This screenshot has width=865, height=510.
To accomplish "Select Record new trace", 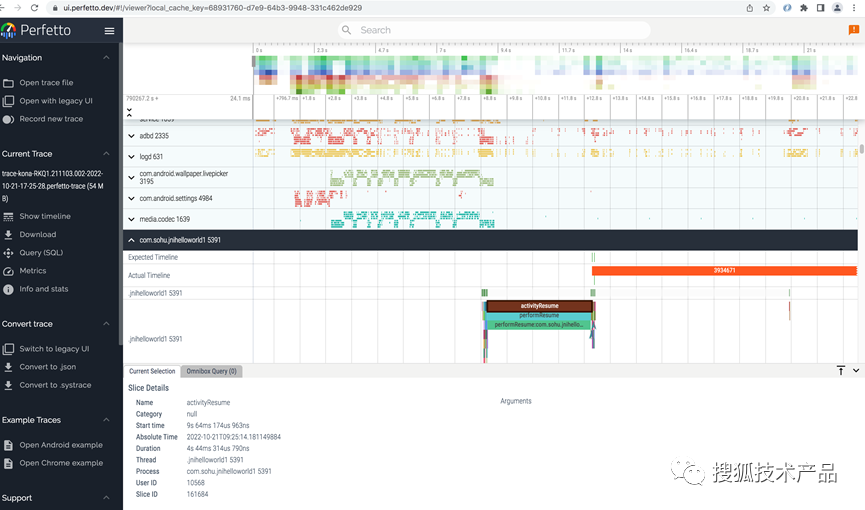I will point(51,119).
